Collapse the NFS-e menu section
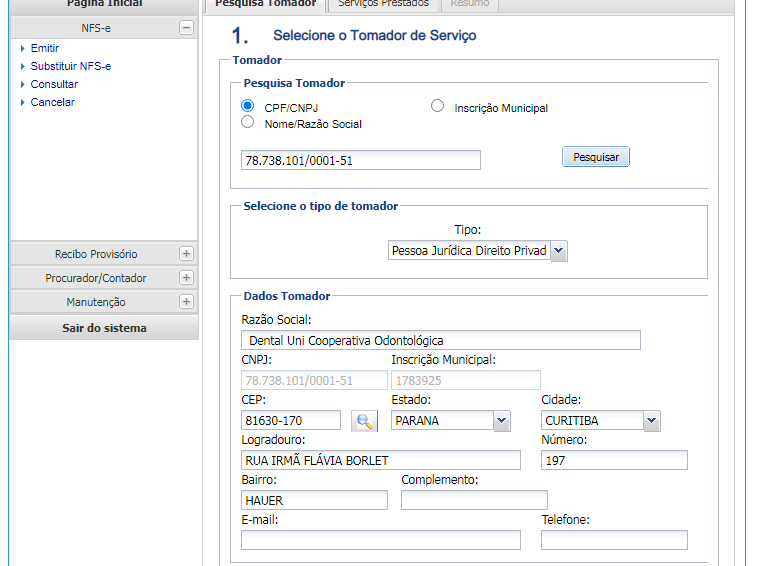This screenshot has width=780, height=566. [186, 28]
